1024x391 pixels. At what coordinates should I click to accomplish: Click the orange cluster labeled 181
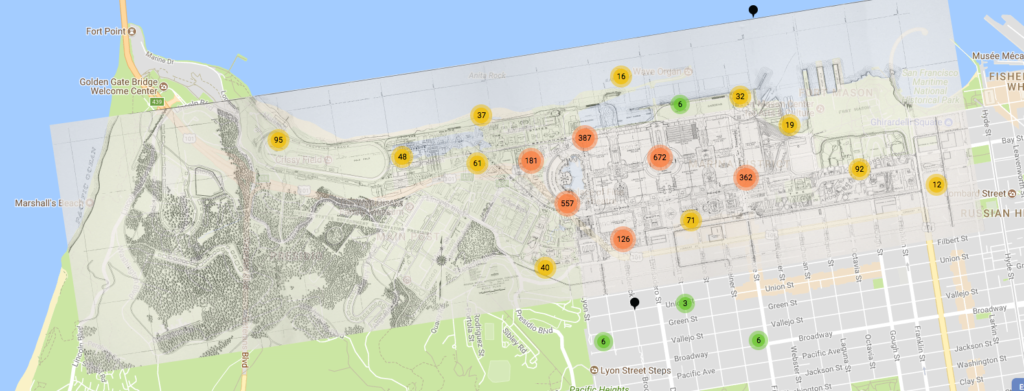531,161
